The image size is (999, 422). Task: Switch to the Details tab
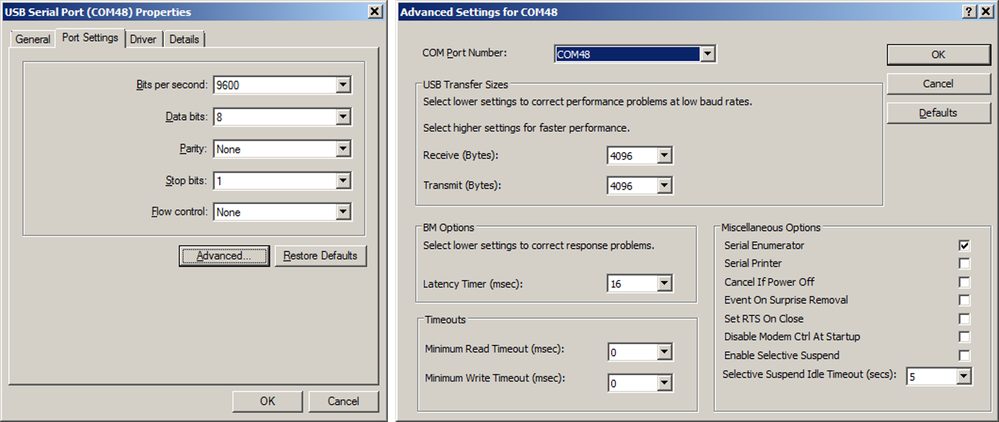click(x=183, y=40)
